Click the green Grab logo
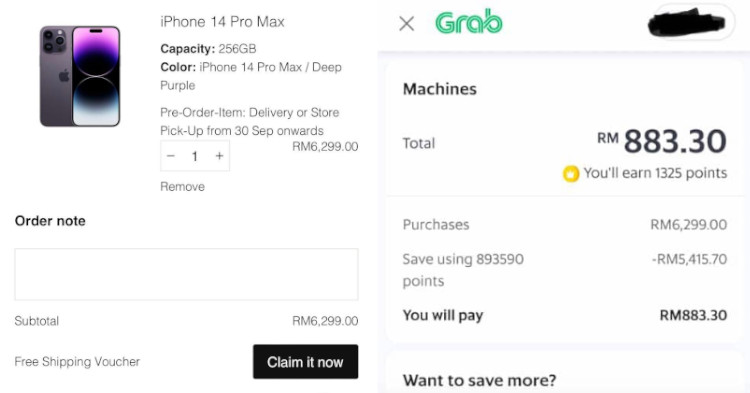Screen dimensions: 750x393 pos(469,22)
